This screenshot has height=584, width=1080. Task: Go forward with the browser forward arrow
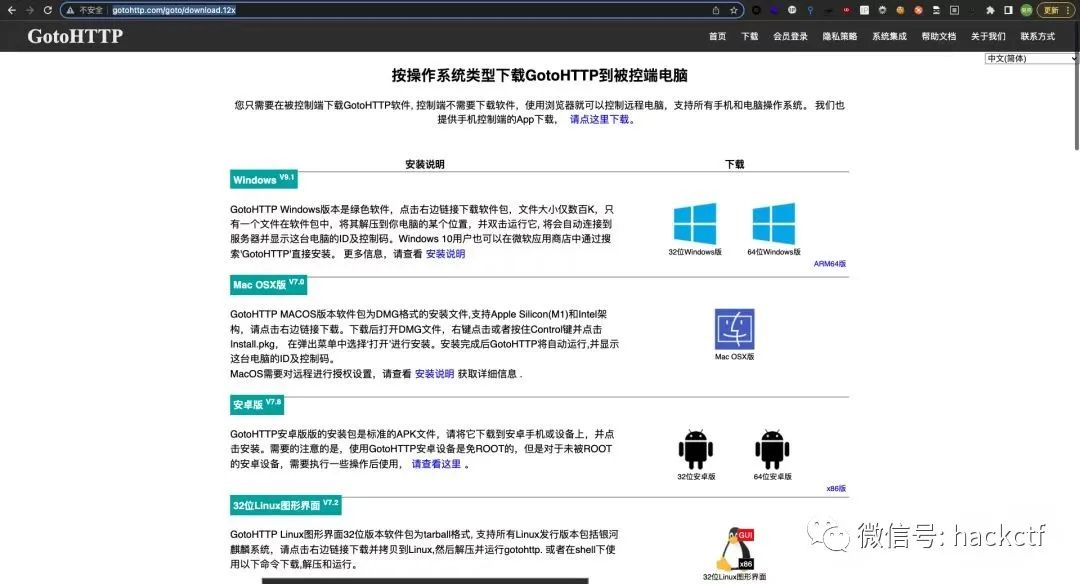pyautogui.click(x=29, y=10)
